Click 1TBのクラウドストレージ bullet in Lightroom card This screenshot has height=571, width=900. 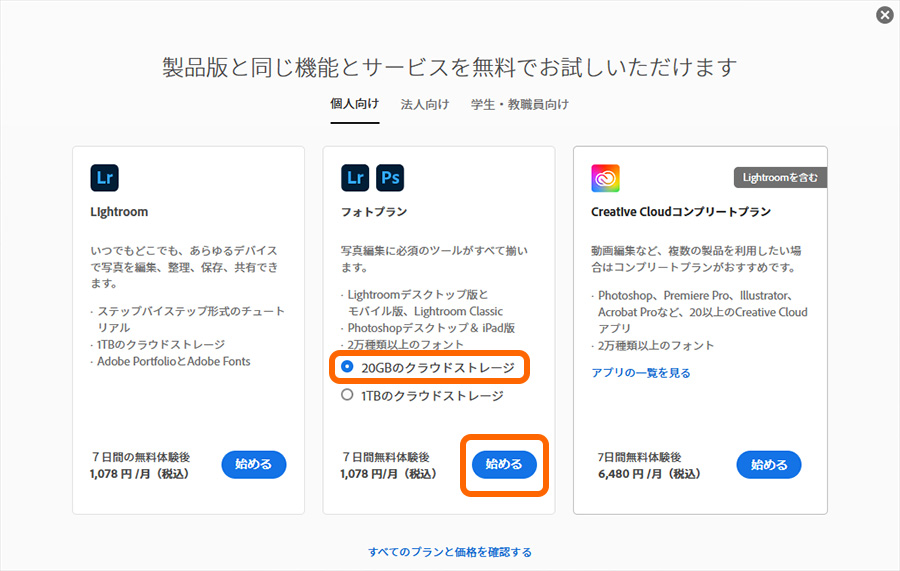tap(161, 345)
